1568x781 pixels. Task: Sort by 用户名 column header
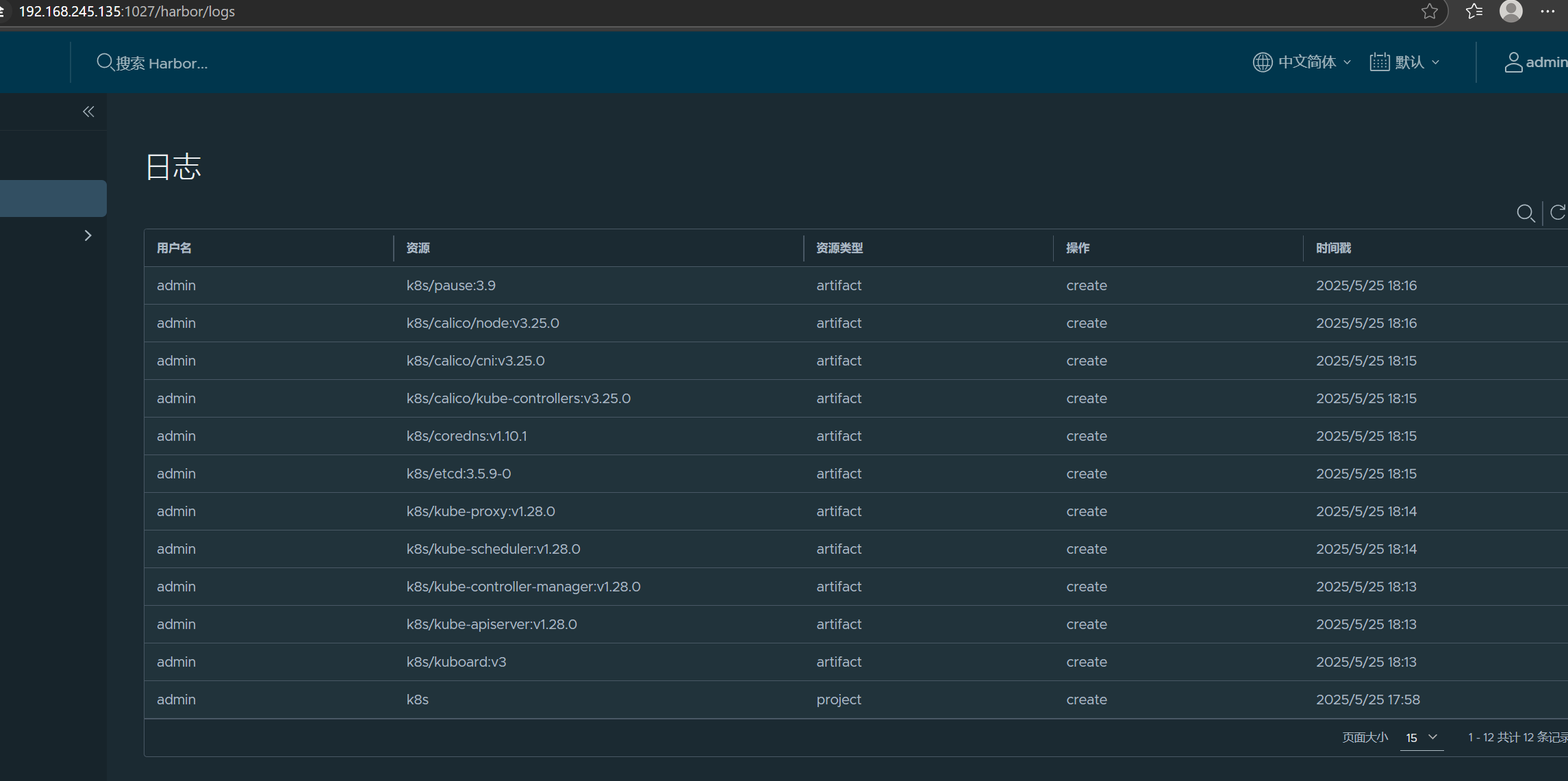(174, 248)
